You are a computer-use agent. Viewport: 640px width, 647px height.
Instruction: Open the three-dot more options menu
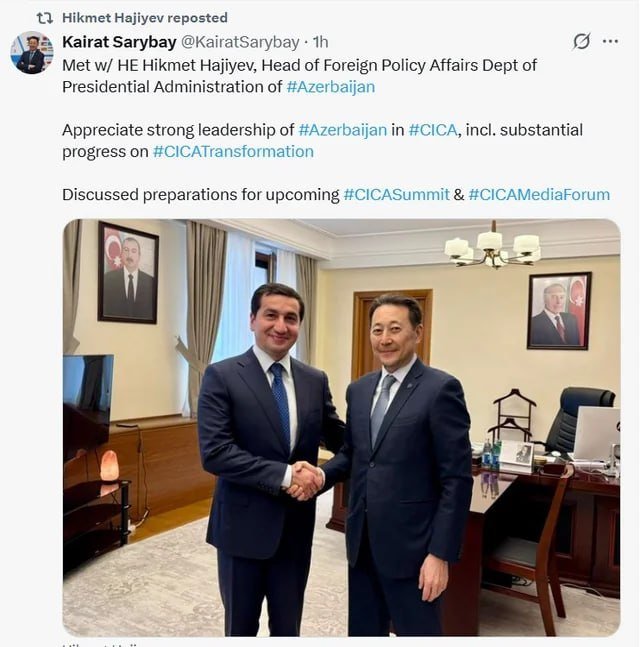coord(610,41)
